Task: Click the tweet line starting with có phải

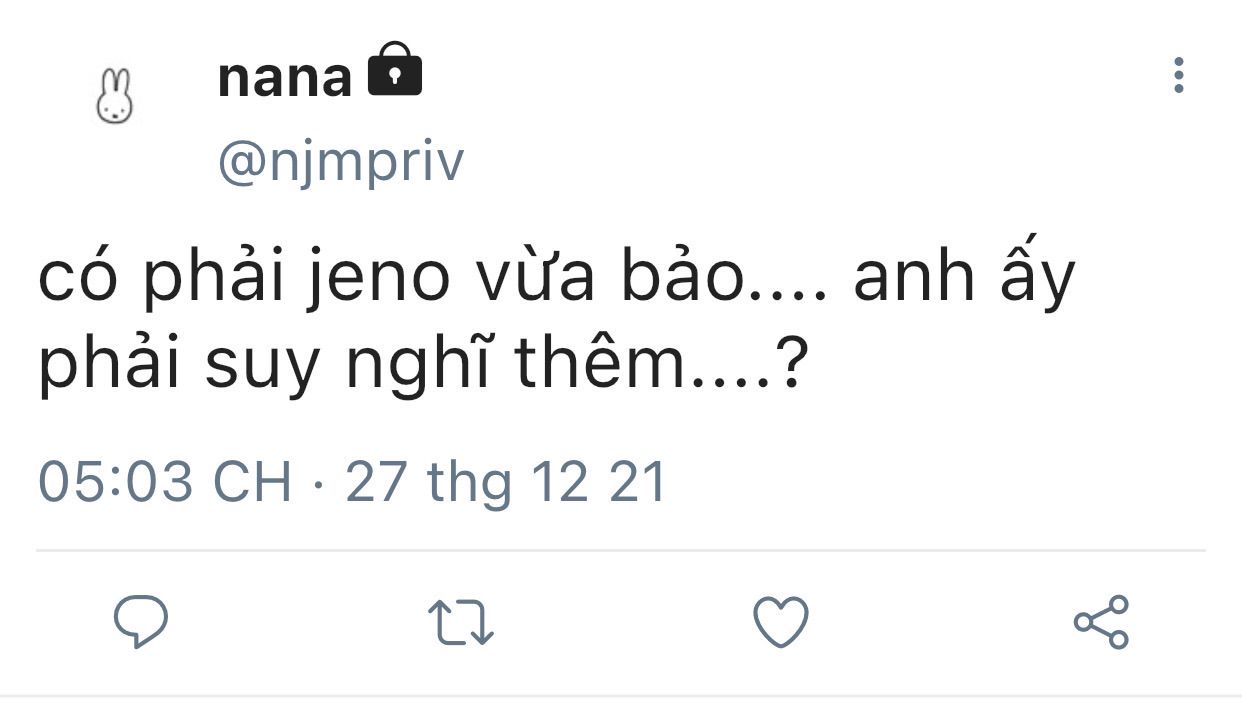Action: pos(556,278)
